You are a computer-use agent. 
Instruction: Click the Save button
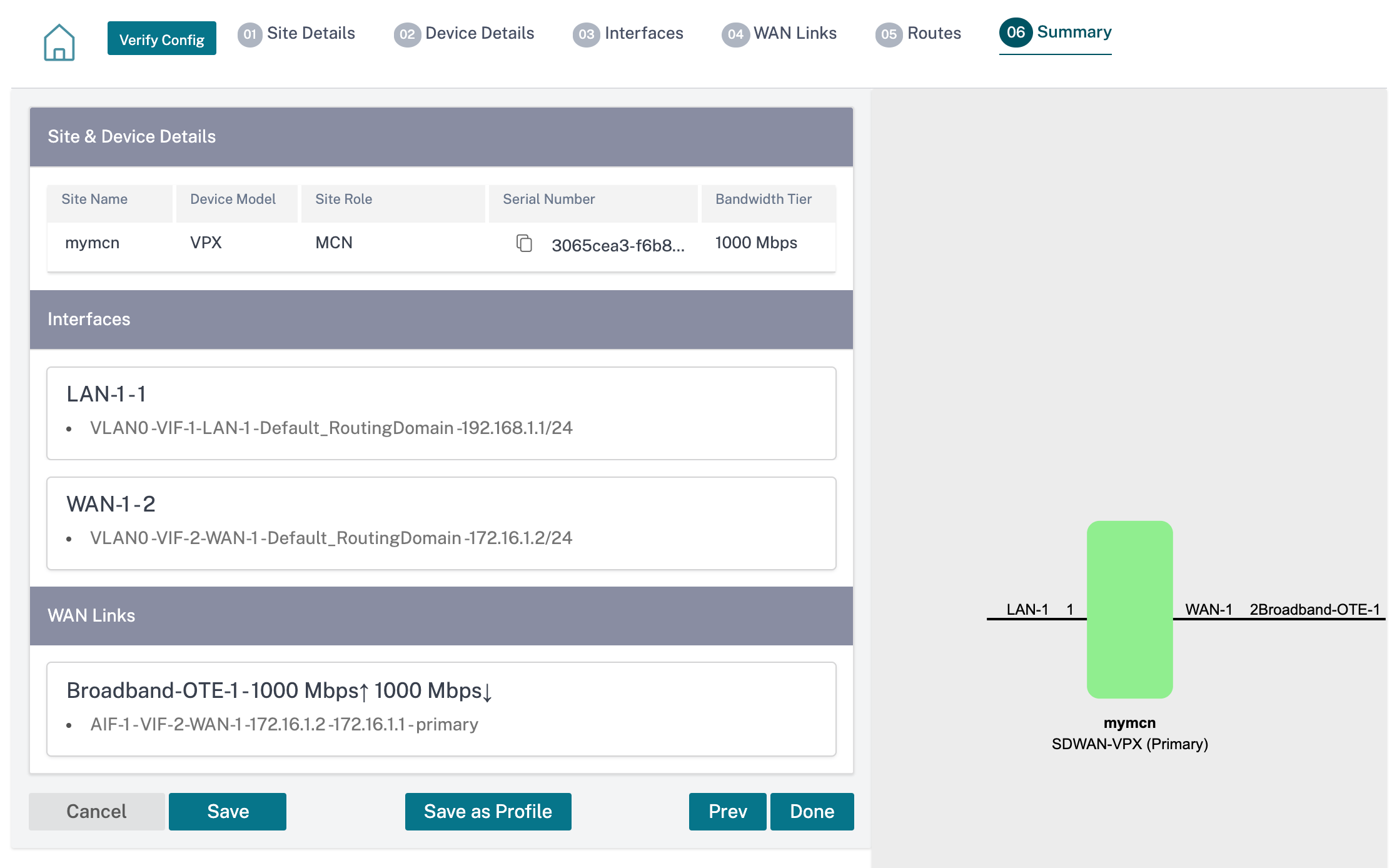coord(228,812)
